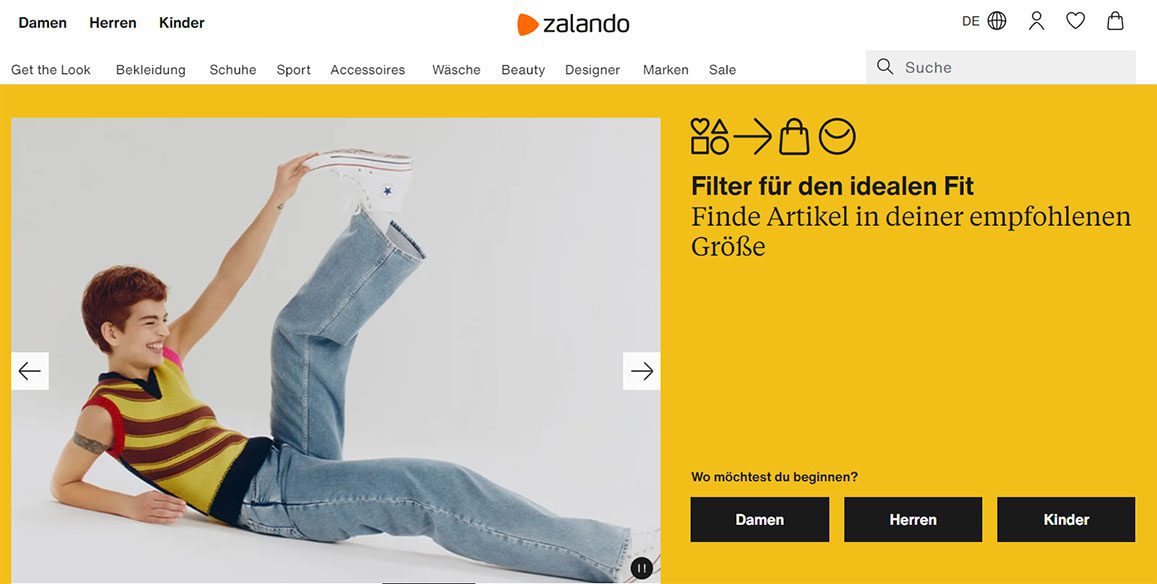1157x584 pixels.
Task: Open the wishlist heart icon
Action: 1075,21
